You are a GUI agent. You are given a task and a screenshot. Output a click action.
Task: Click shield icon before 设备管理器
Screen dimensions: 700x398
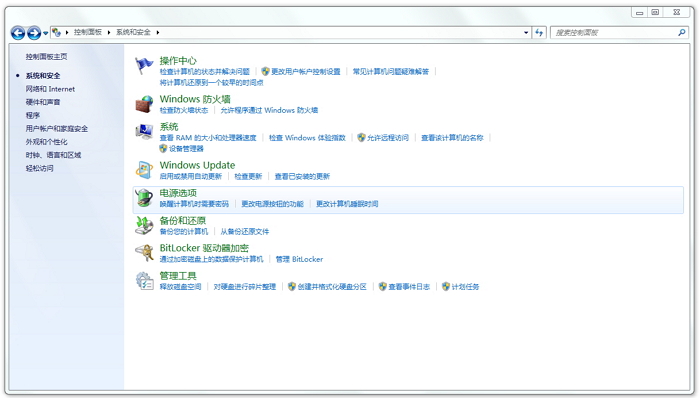163,149
